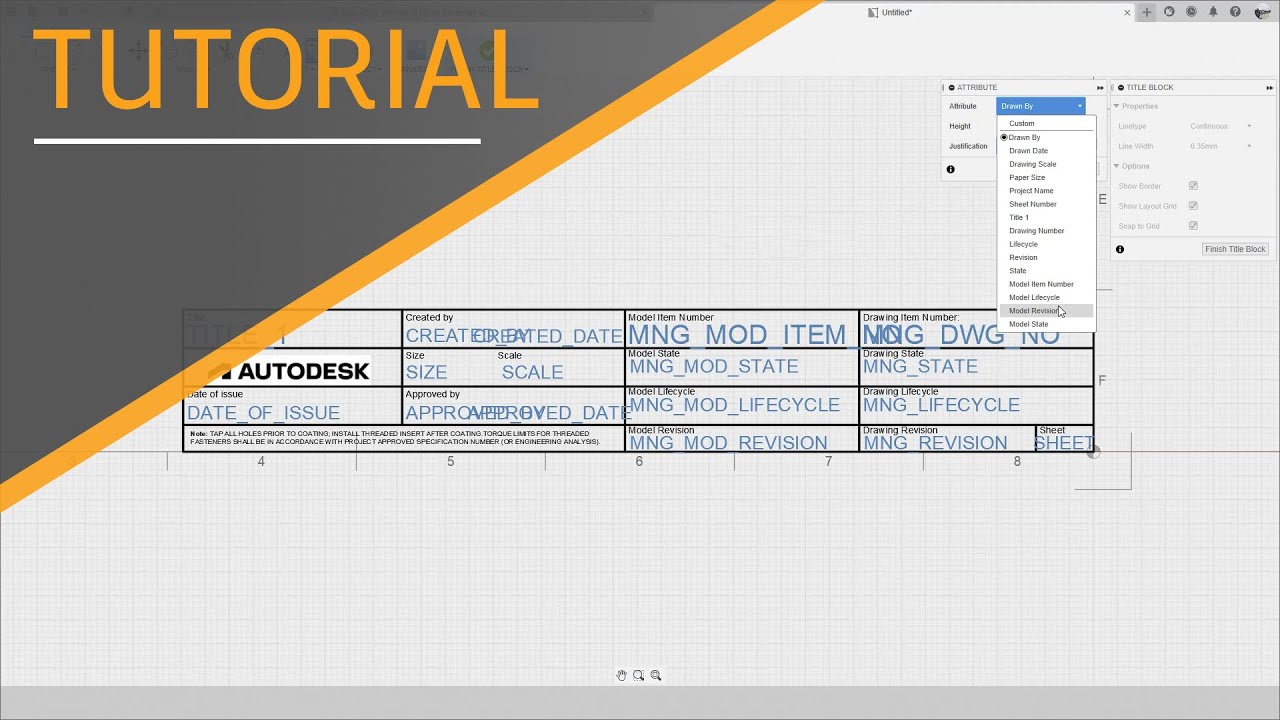Select the SCALE attribute text
The height and width of the screenshot is (720, 1280).
(532, 372)
